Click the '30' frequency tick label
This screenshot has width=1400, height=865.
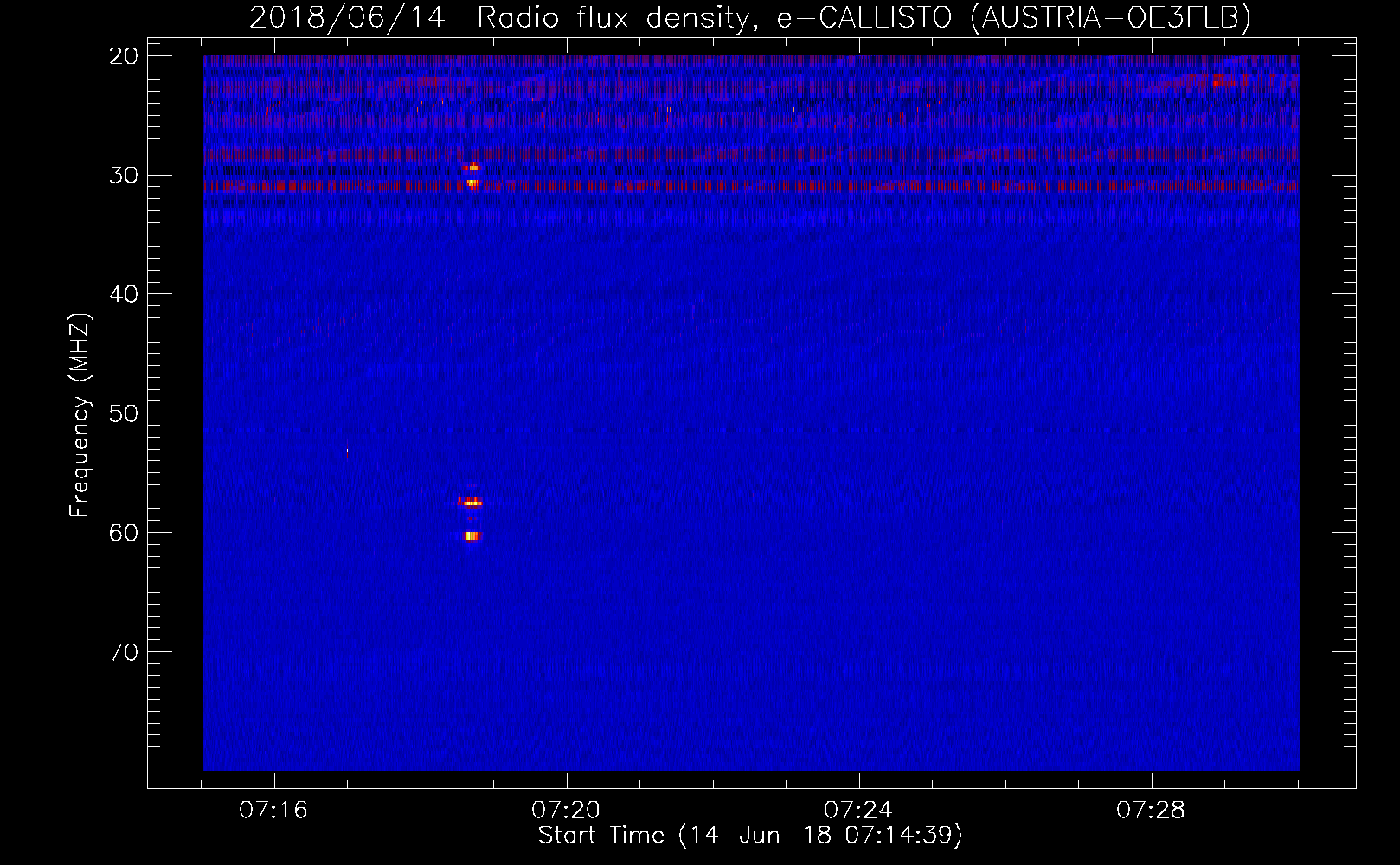[125, 175]
